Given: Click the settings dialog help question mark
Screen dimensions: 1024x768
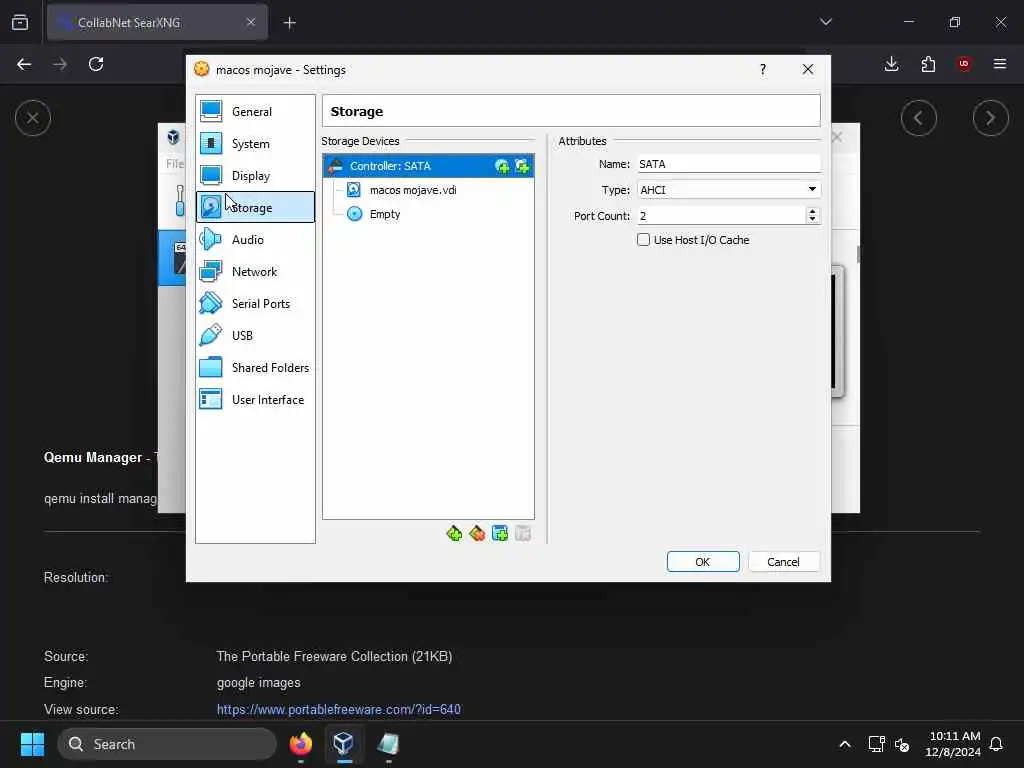Looking at the screenshot, I should pos(763,69).
